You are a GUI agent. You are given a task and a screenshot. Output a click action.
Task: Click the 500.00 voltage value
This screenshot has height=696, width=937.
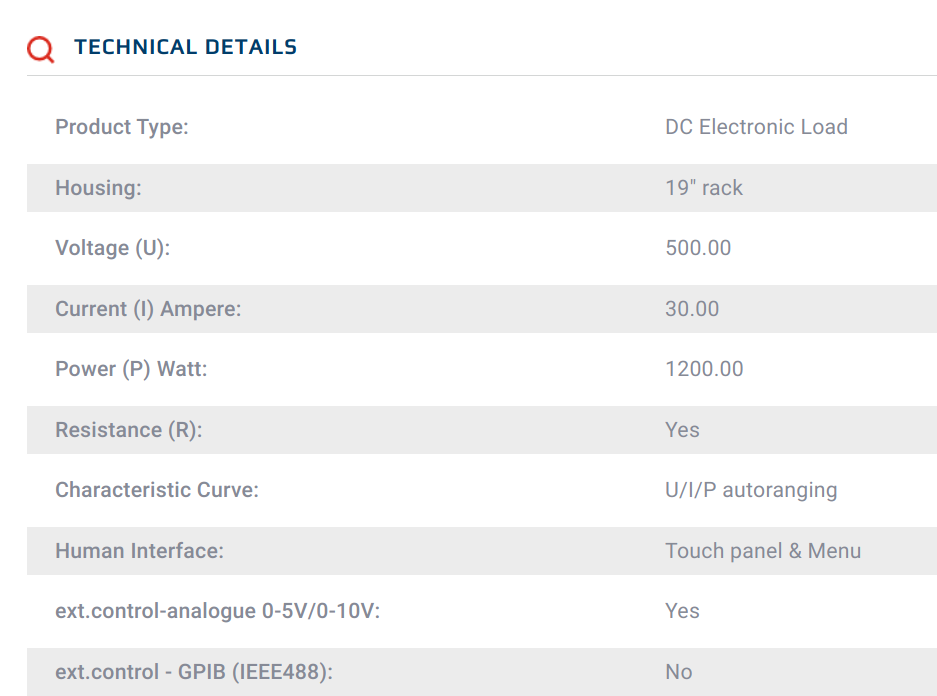[698, 248]
